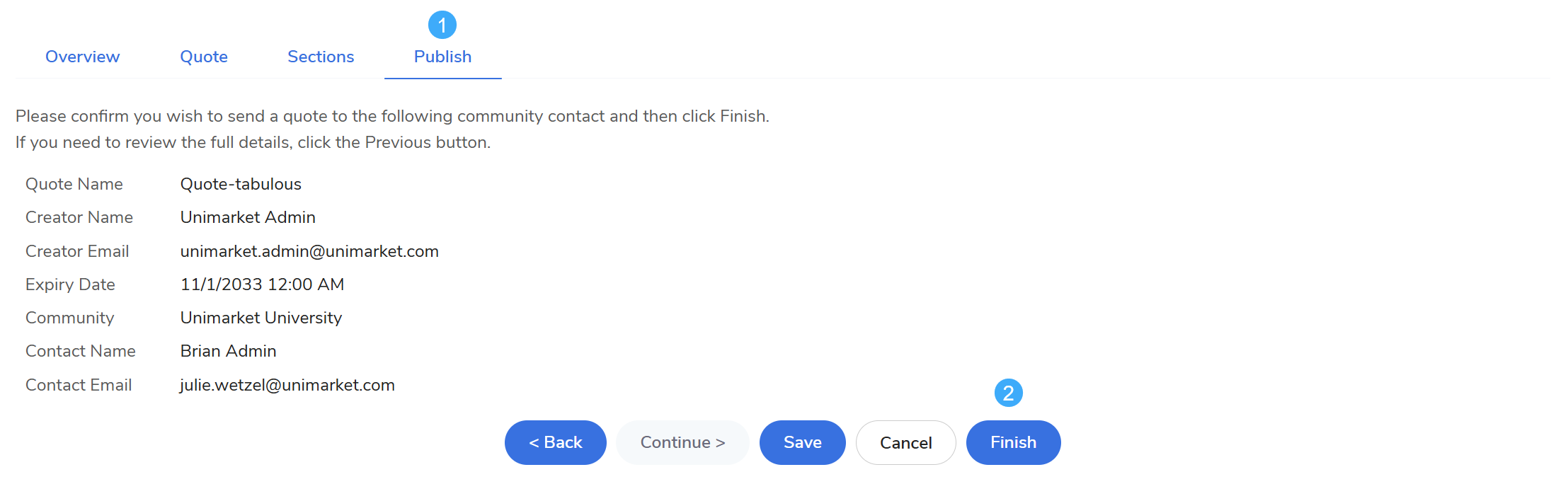The width and height of the screenshot is (1568, 501).
Task: Click the step 1 badge above Publish
Action: 442,25
